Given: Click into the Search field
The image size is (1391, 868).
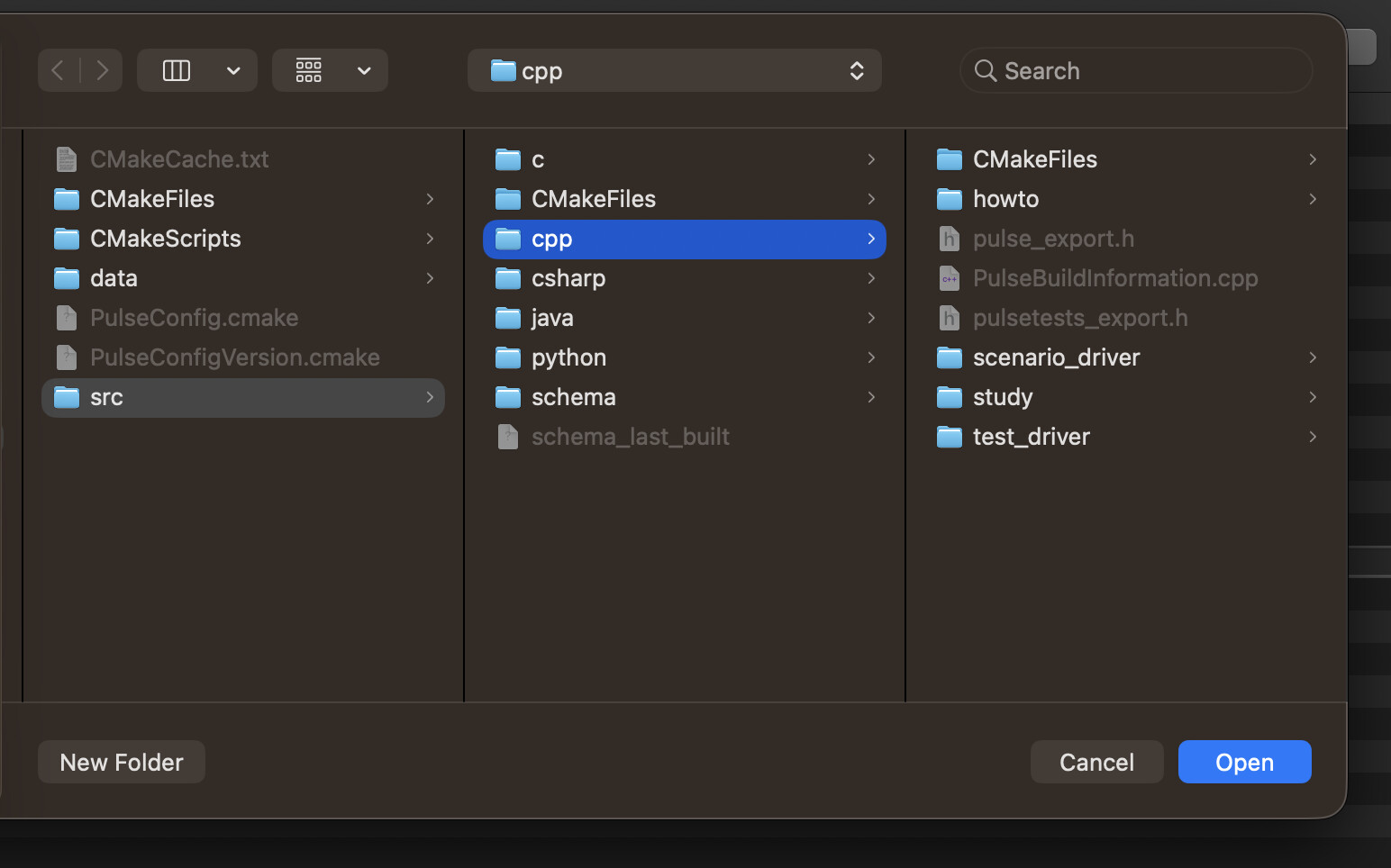Looking at the screenshot, I should [x=1144, y=70].
